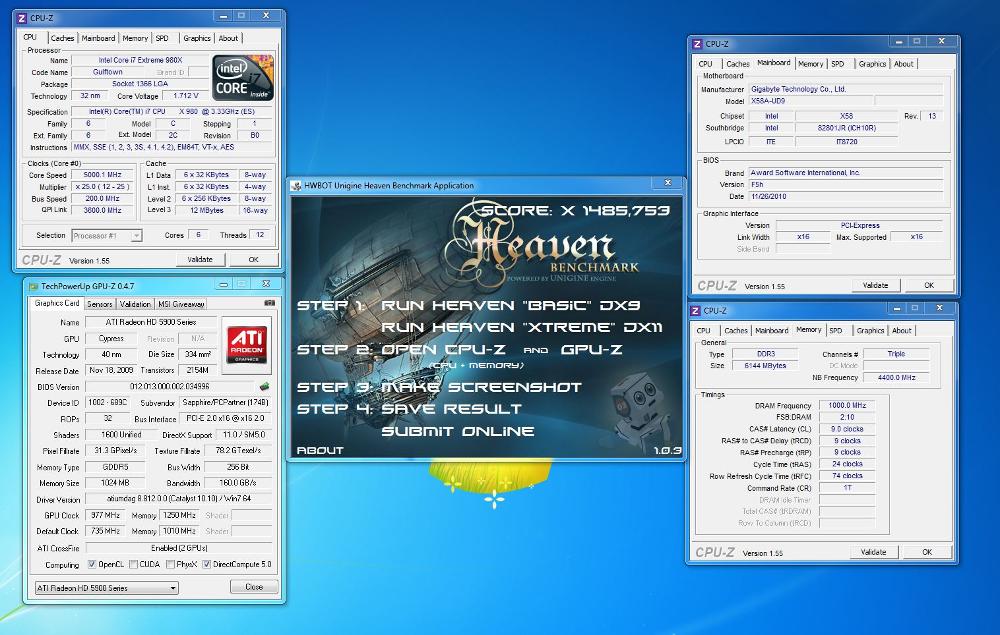This screenshot has width=1000, height=635.
Task: Click the Model value X58A-UD9
Action: (x=810, y=101)
